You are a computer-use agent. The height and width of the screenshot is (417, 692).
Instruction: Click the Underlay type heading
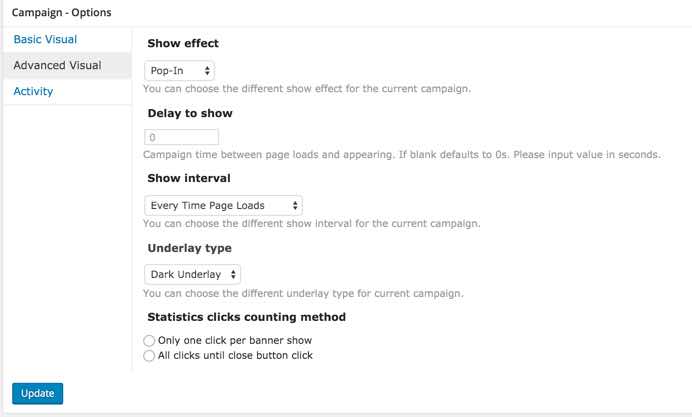[x=189, y=248]
